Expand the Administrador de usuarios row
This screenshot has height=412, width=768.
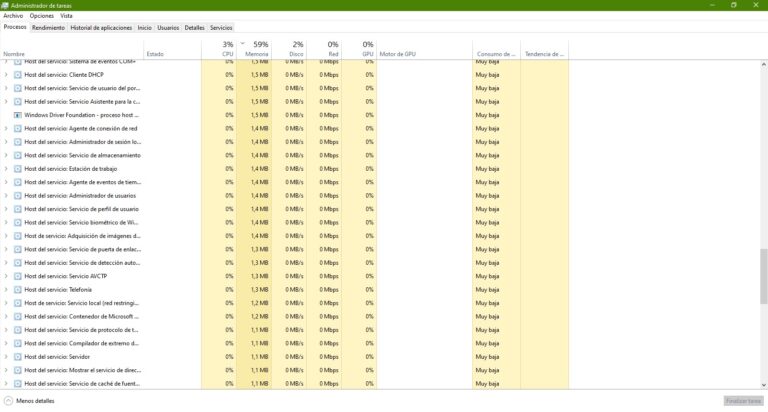[6, 195]
